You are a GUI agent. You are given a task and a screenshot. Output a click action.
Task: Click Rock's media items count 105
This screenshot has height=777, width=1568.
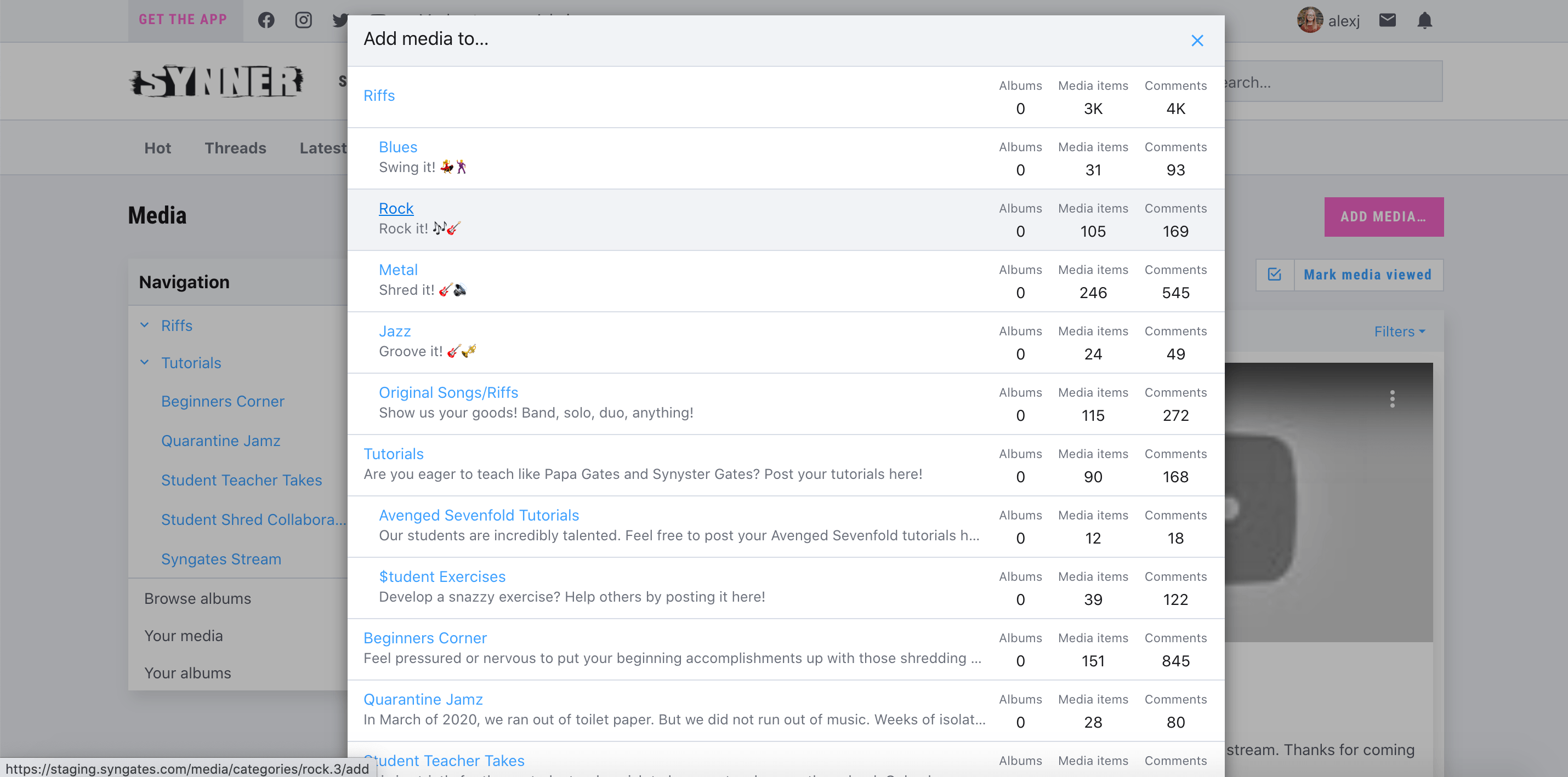(x=1093, y=231)
